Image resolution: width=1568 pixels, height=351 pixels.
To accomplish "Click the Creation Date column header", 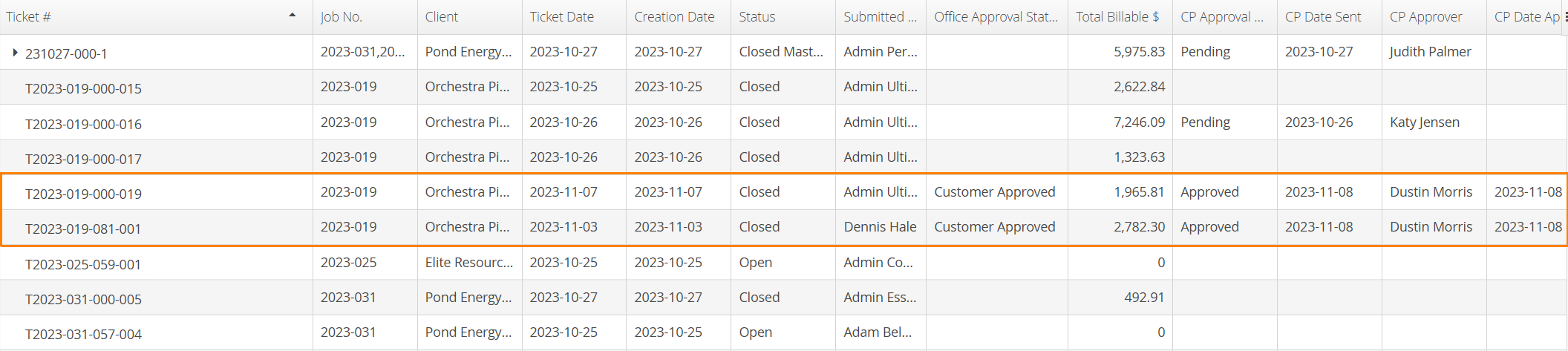I will [674, 17].
